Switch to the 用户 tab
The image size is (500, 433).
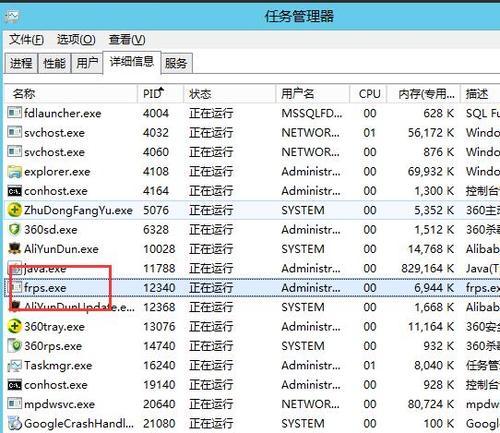[x=87, y=63]
